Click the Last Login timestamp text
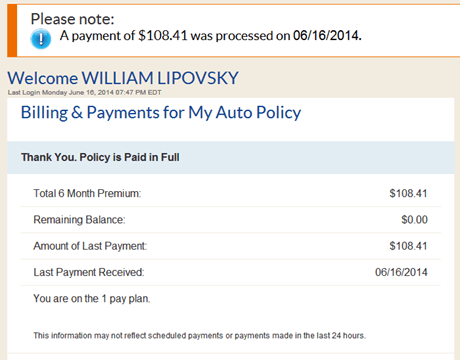460x360 pixels. 85,93
